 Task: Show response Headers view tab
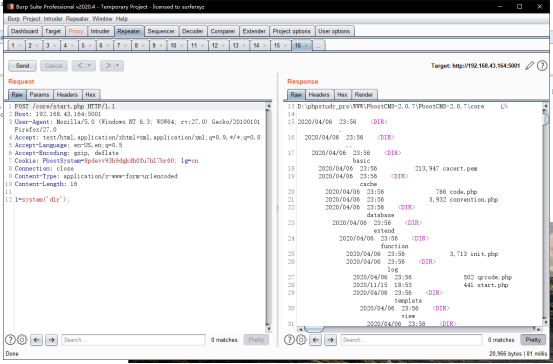[x=319, y=95]
